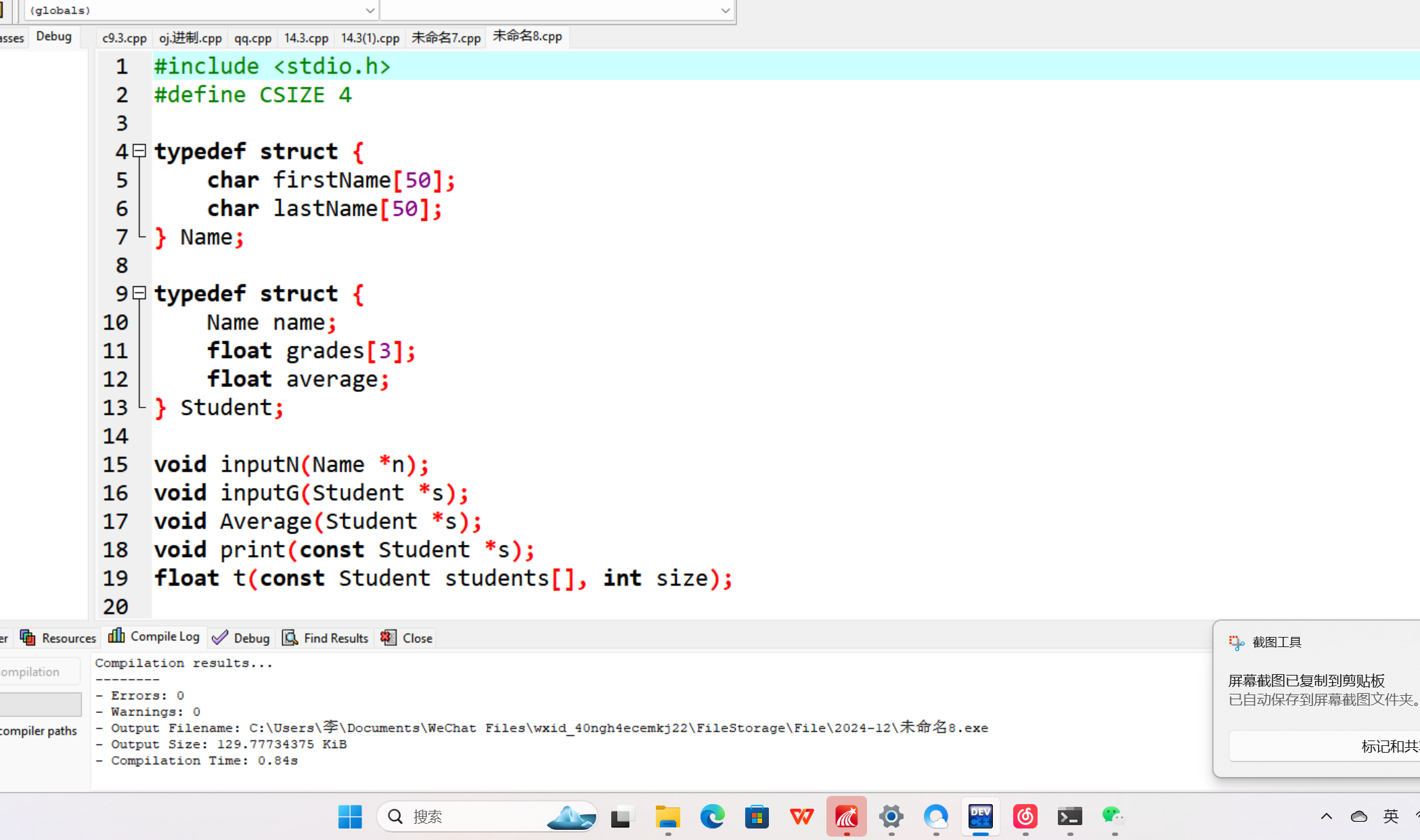Switch to the c9.3.cpp tab

(x=125, y=38)
